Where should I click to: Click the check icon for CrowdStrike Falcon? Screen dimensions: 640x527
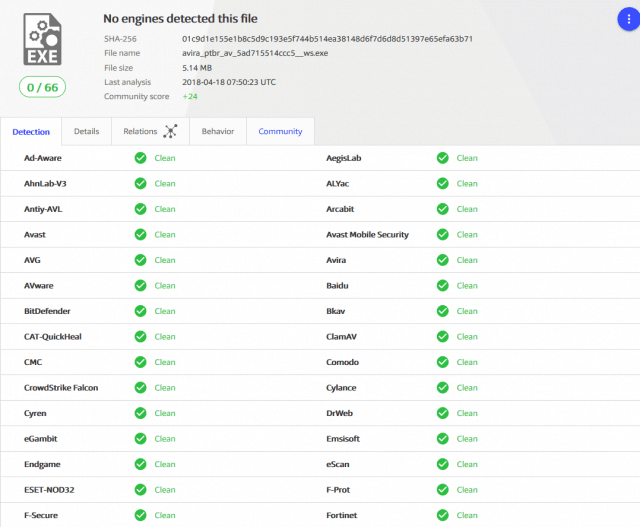tap(140, 388)
